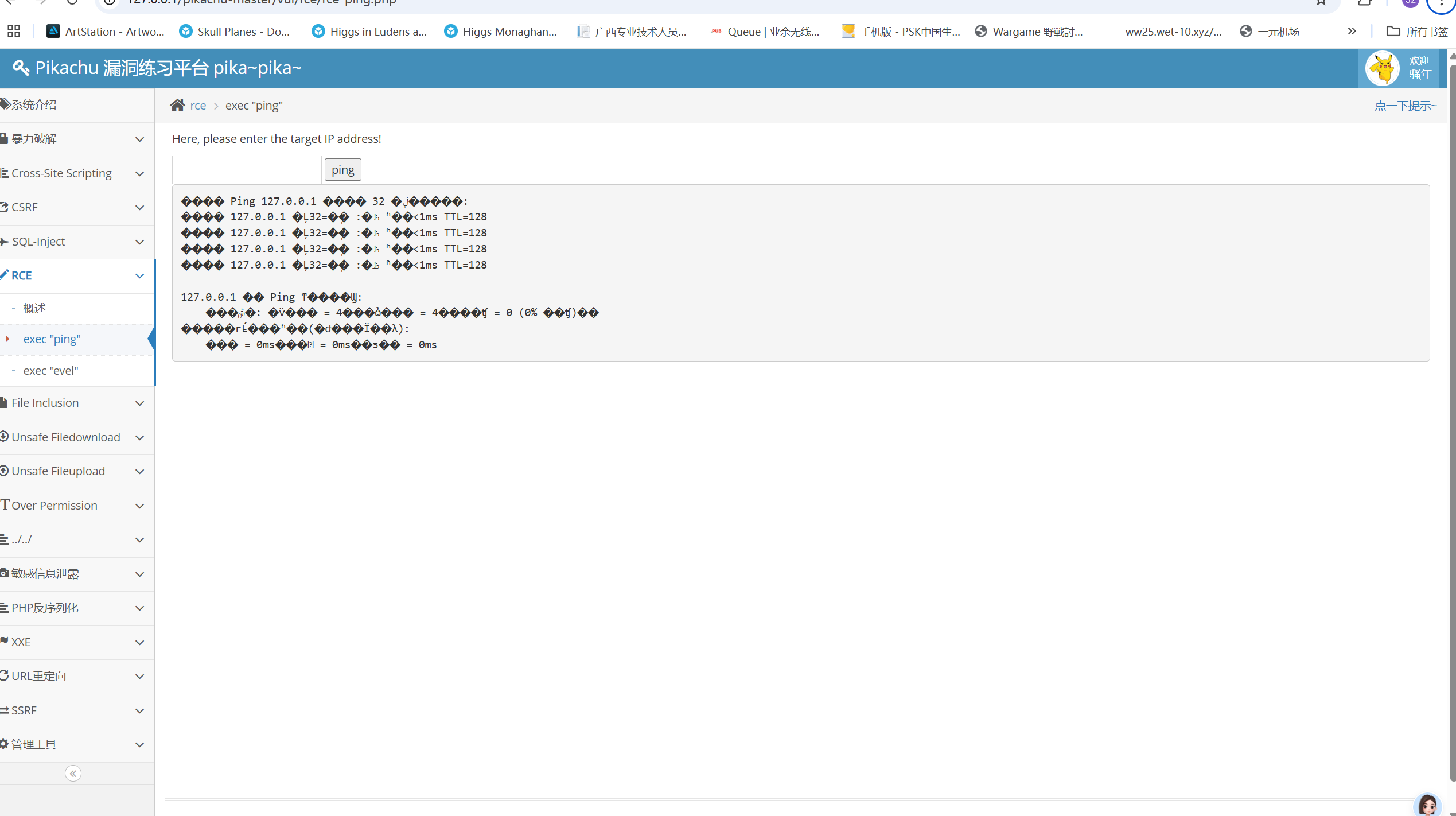Screen dimensions: 1456x816
Task: Open 手机版 PSK中国生 bookmark
Action: coord(901,32)
